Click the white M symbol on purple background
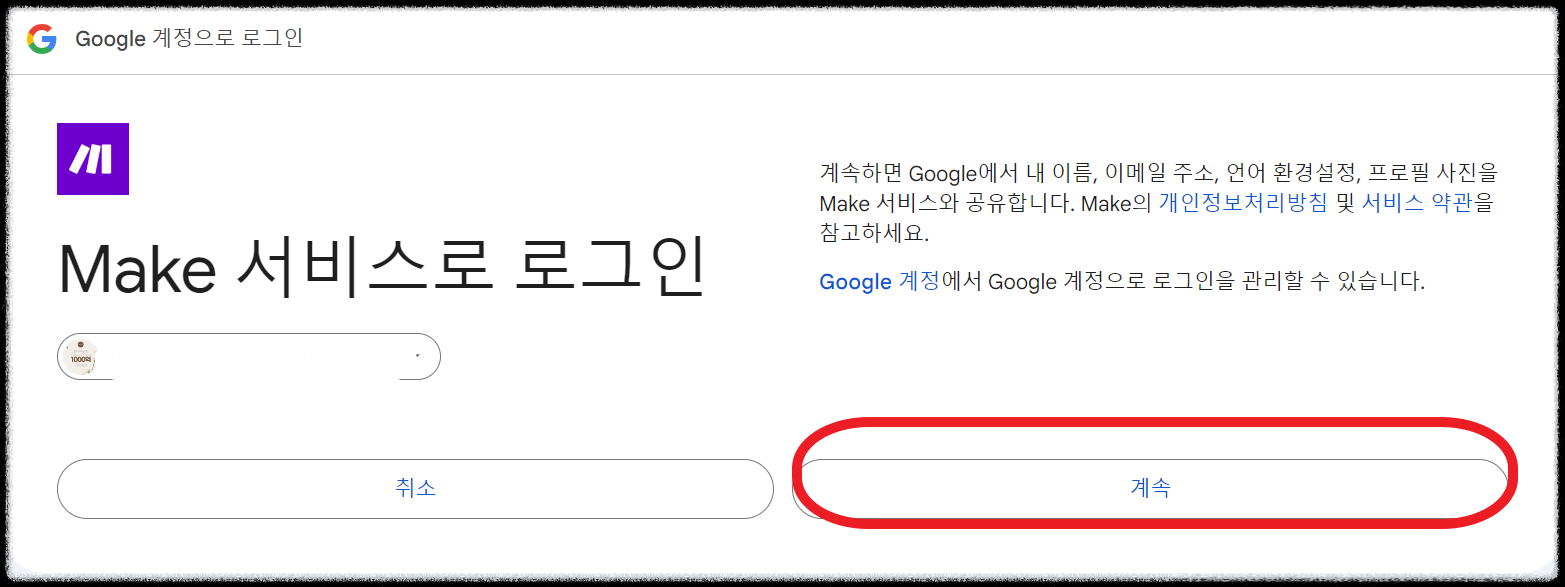Image resolution: width=1565 pixels, height=587 pixels. [92, 159]
